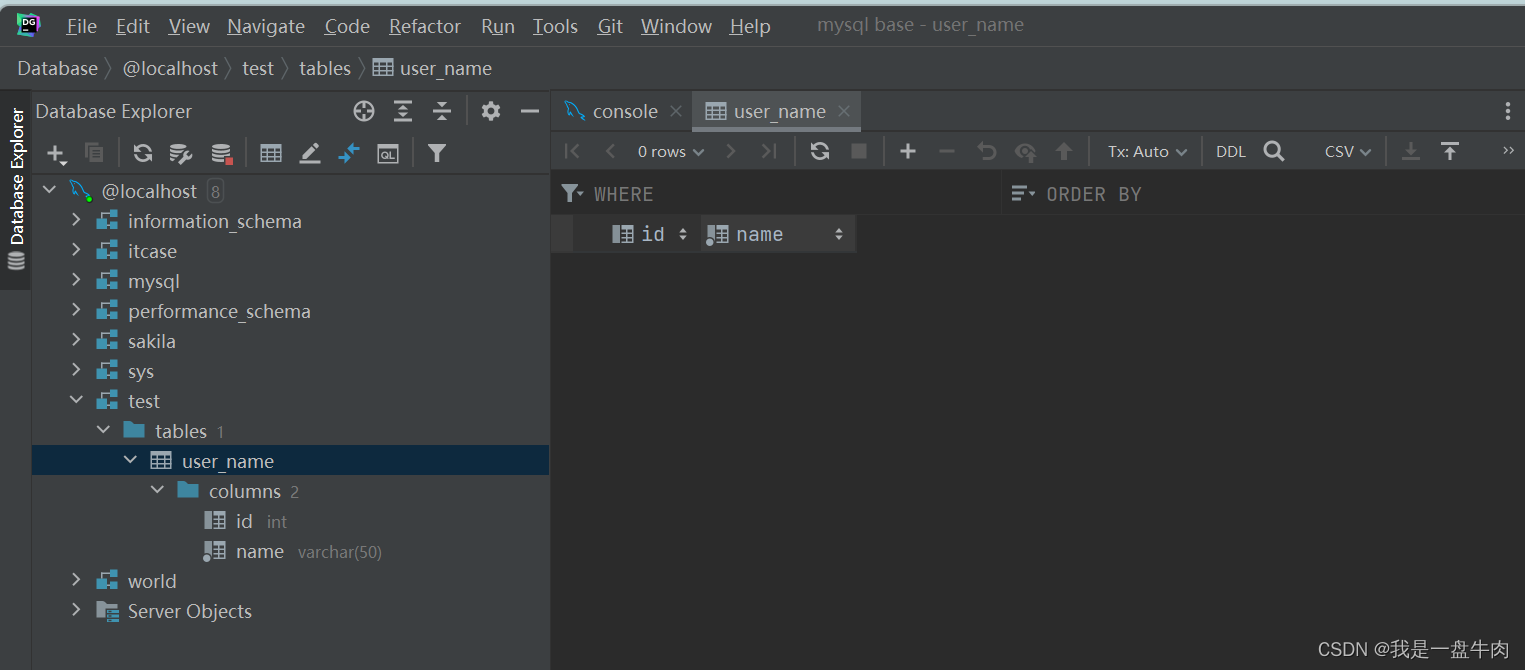Screen dimensions: 1525x670
Task: Collapse the tables folder under test
Action: 103,430
